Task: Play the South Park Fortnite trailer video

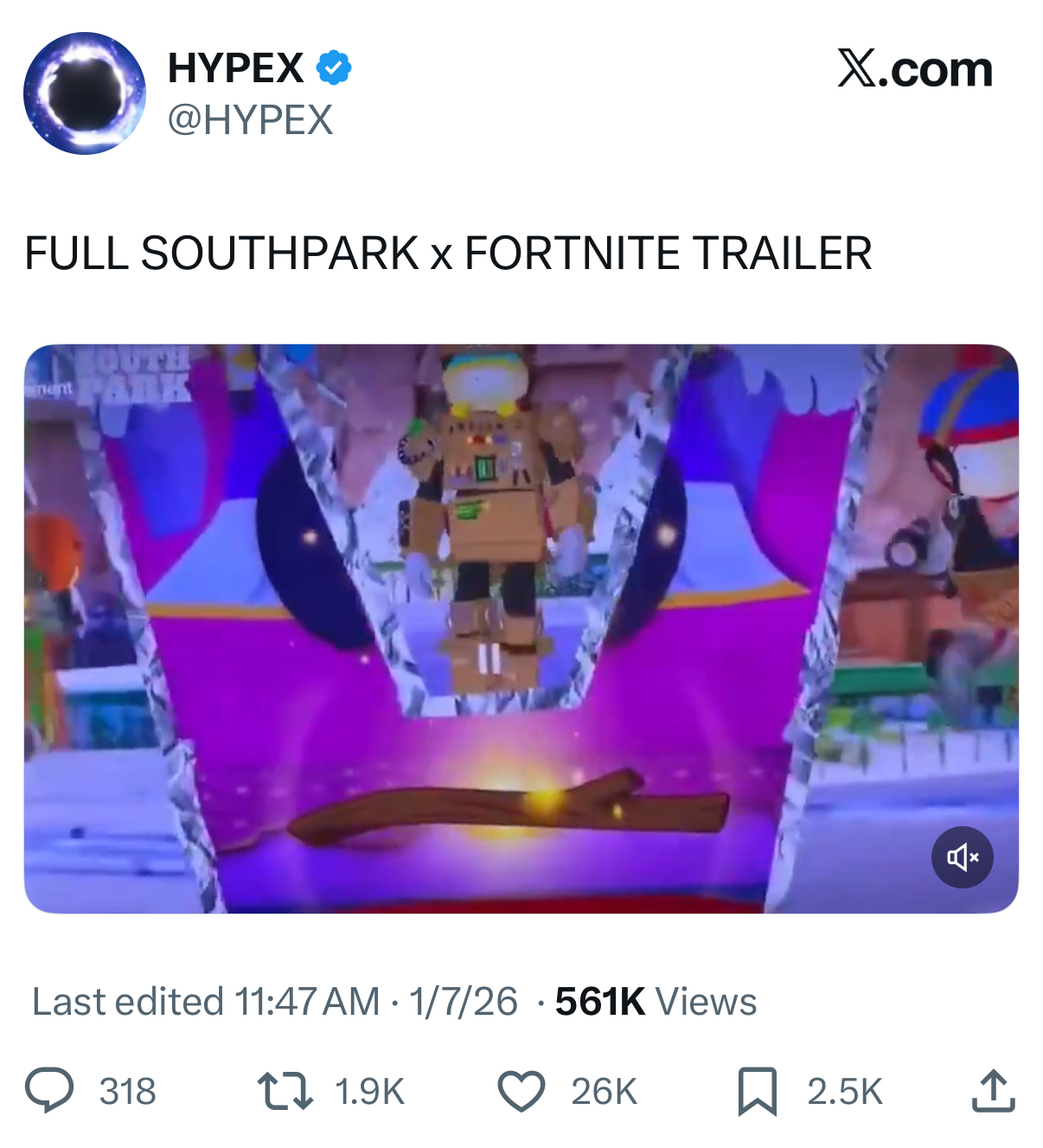Action: (x=521, y=629)
